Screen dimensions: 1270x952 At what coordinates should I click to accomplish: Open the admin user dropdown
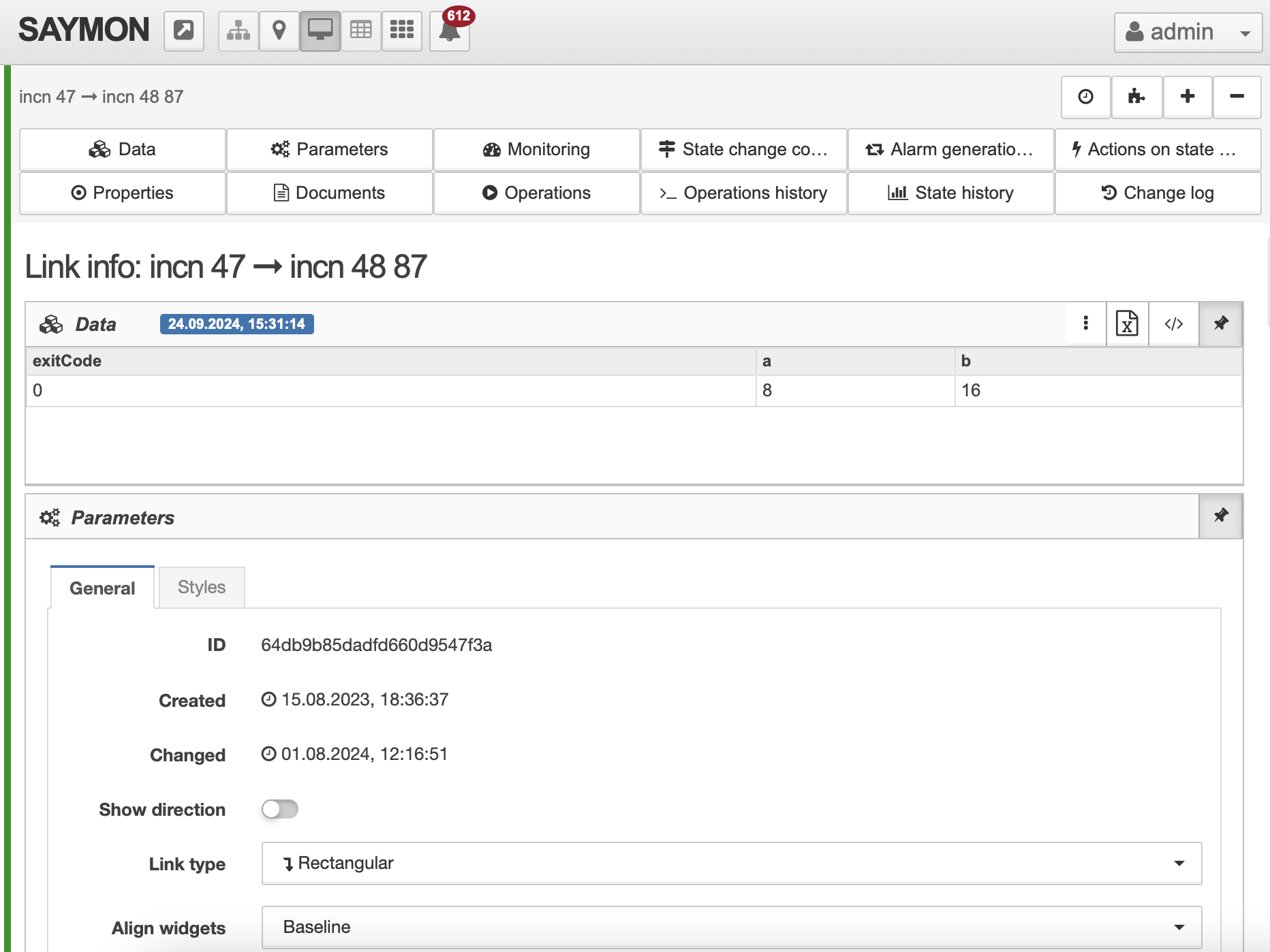[x=1188, y=32]
